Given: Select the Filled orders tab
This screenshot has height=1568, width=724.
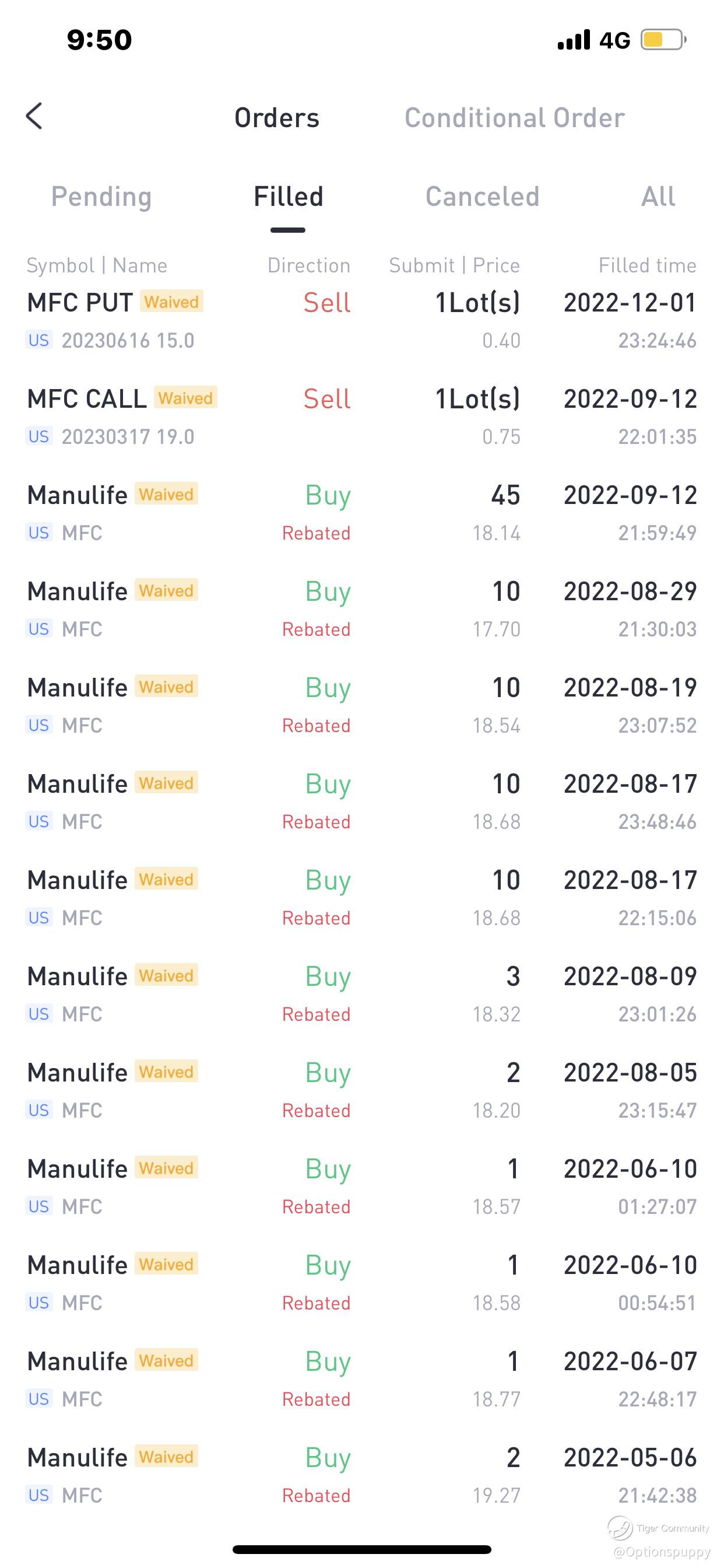Looking at the screenshot, I should (289, 197).
